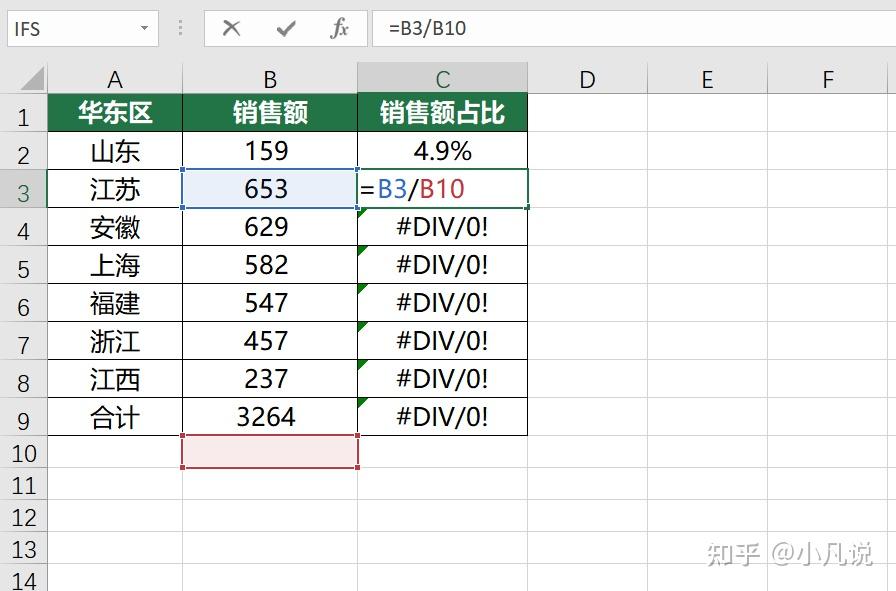This screenshot has height=591, width=896.
Task: Select row 2 header
Action: pos(23,151)
